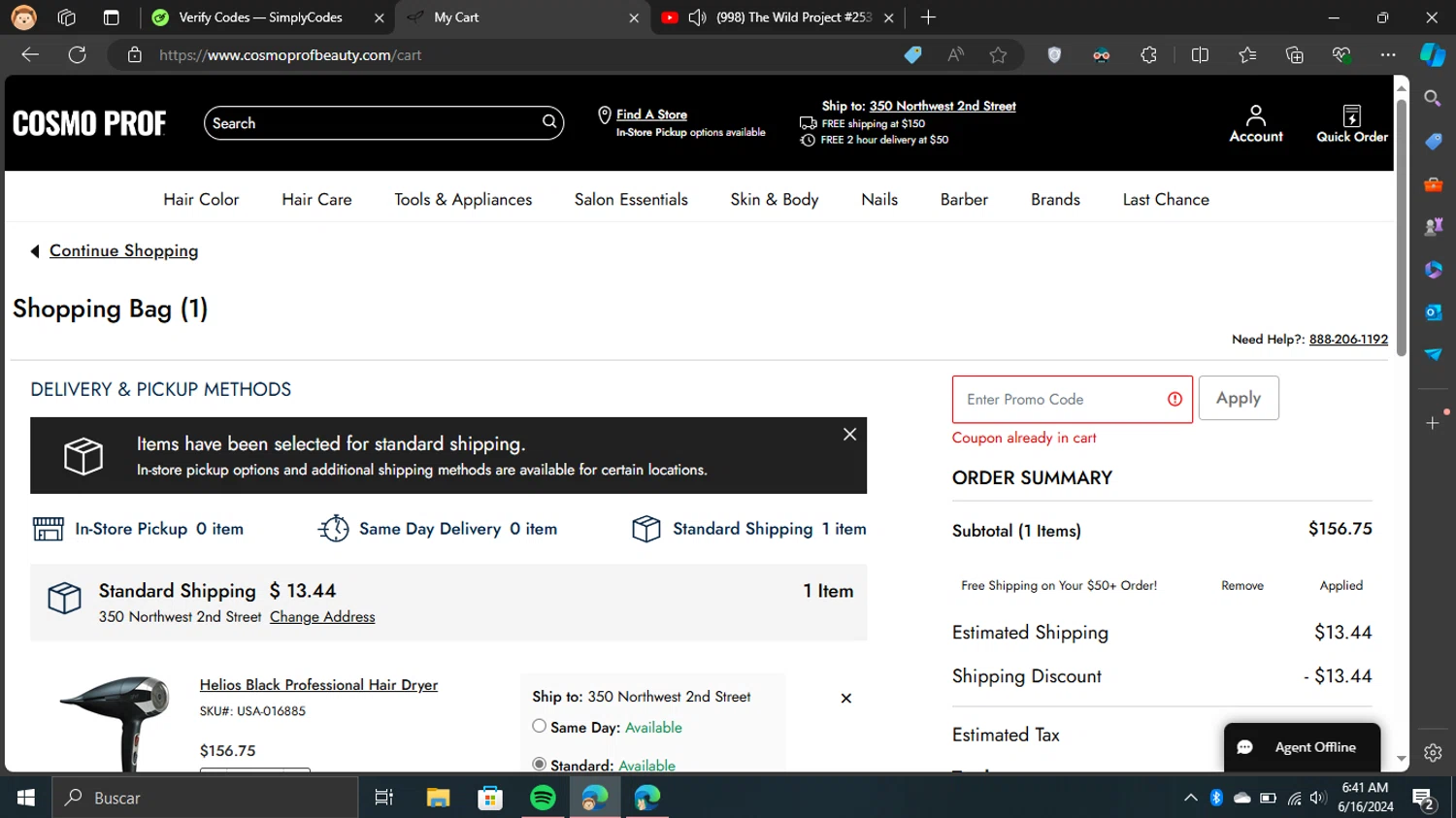This screenshot has width=1456, height=818.
Task: Click the Find A Store location pin icon
Action: [x=604, y=116]
